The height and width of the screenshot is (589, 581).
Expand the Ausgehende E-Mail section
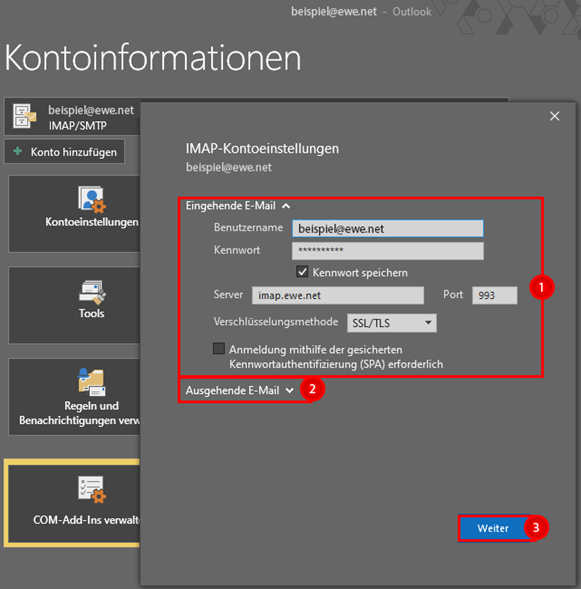pos(240,391)
